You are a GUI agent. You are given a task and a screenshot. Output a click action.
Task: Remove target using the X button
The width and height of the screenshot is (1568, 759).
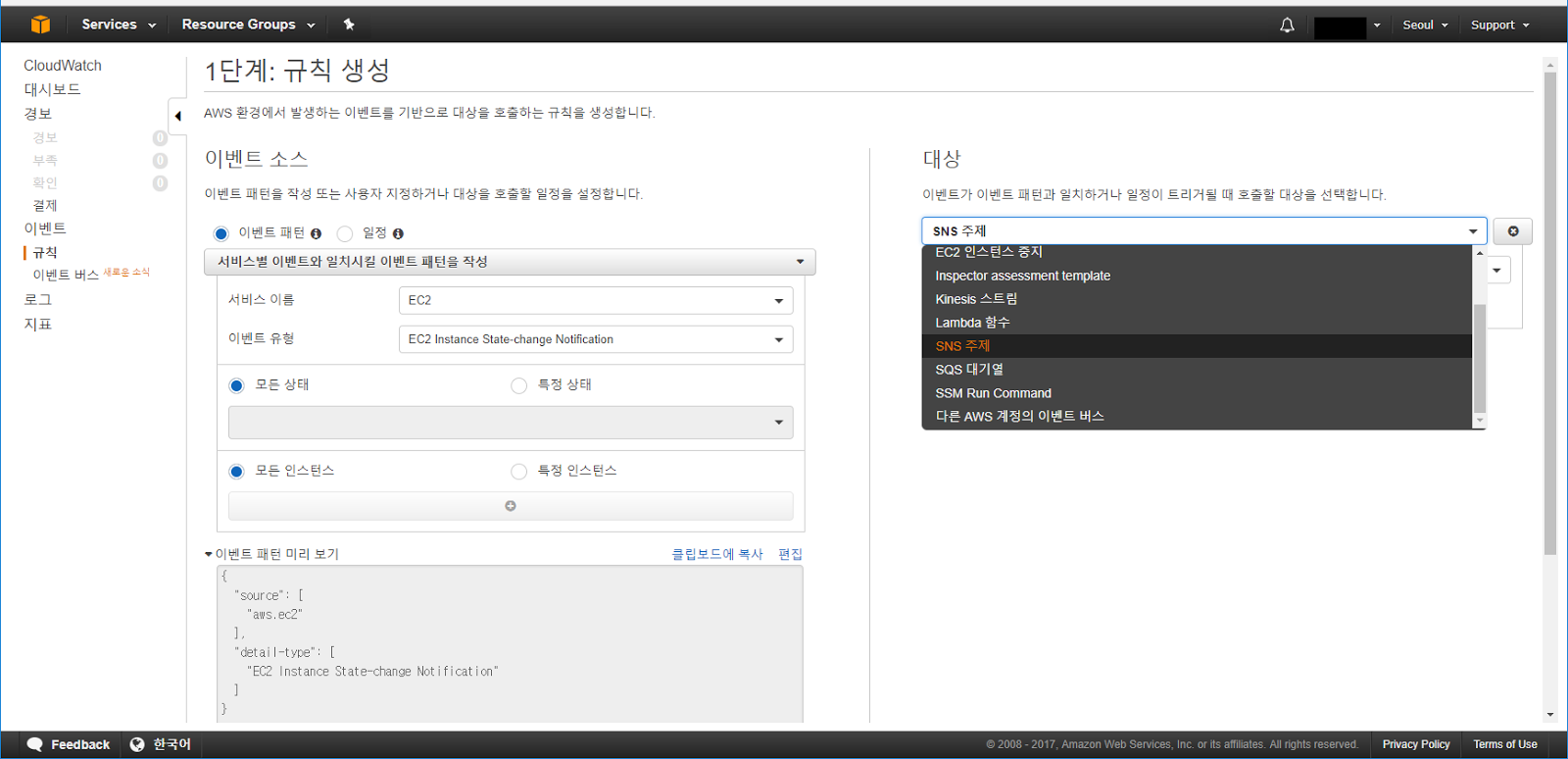pyautogui.click(x=1513, y=231)
